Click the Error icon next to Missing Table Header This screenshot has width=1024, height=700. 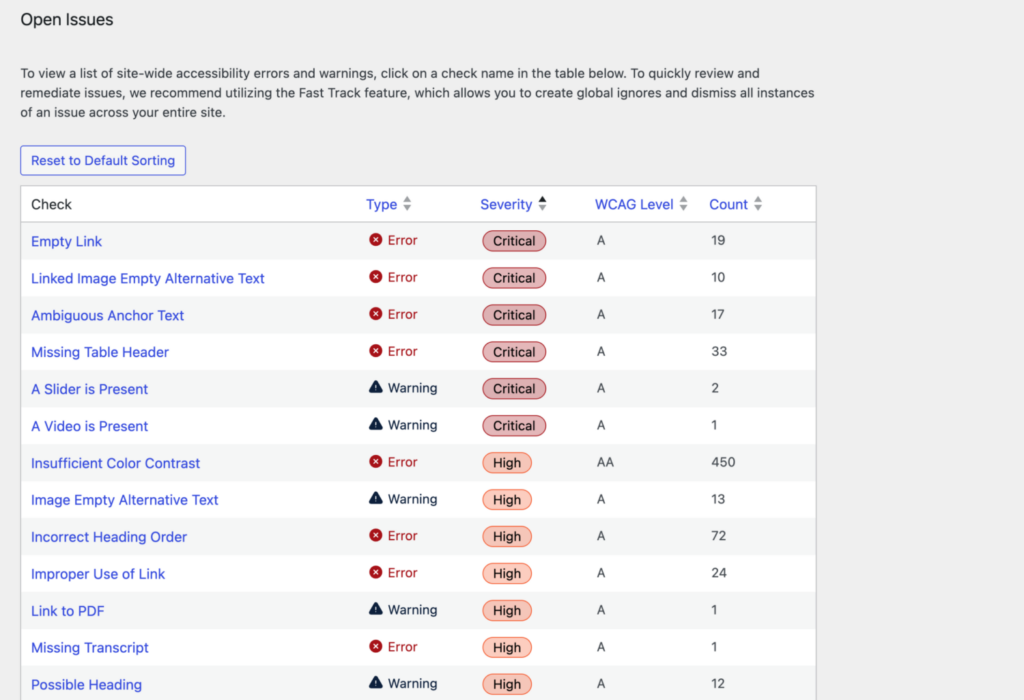point(373,351)
